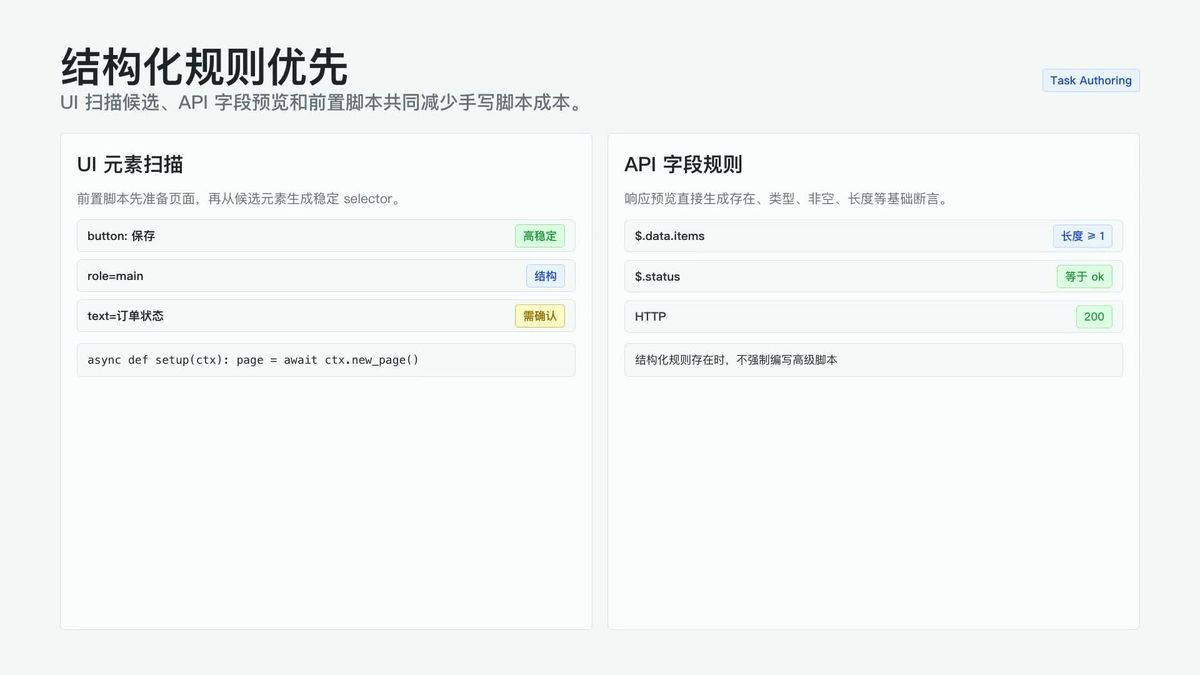The height and width of the screenshot is (675, 1200).
Task: Click the 高稳定 tag
Action: click(x=540, y=236)
